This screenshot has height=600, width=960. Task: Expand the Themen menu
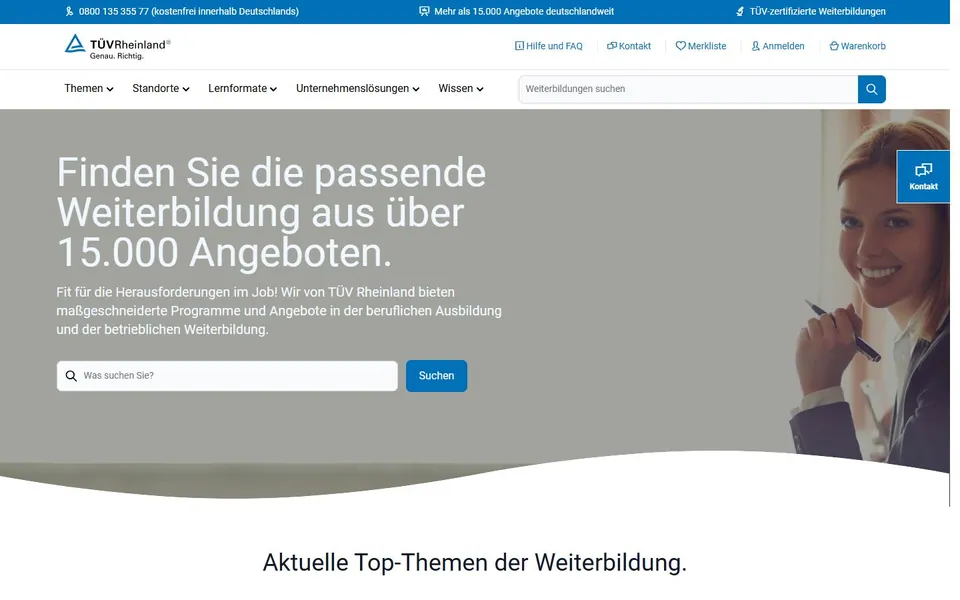pyautogui.click(x=89, y=89)
